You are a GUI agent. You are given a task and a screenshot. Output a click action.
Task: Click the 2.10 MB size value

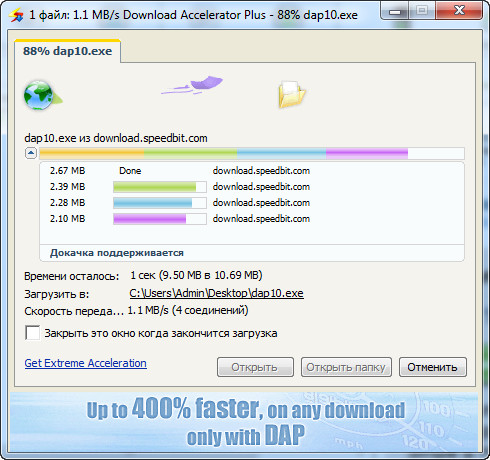(68, 219)
